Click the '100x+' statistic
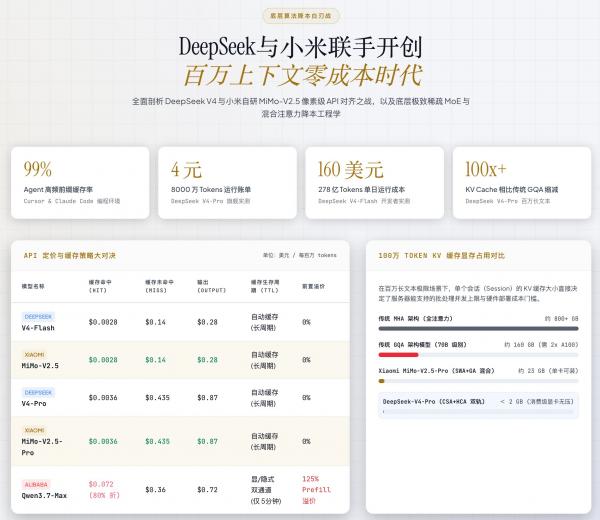The width and height of the screenshot is (600, 520). click(486, 169)
